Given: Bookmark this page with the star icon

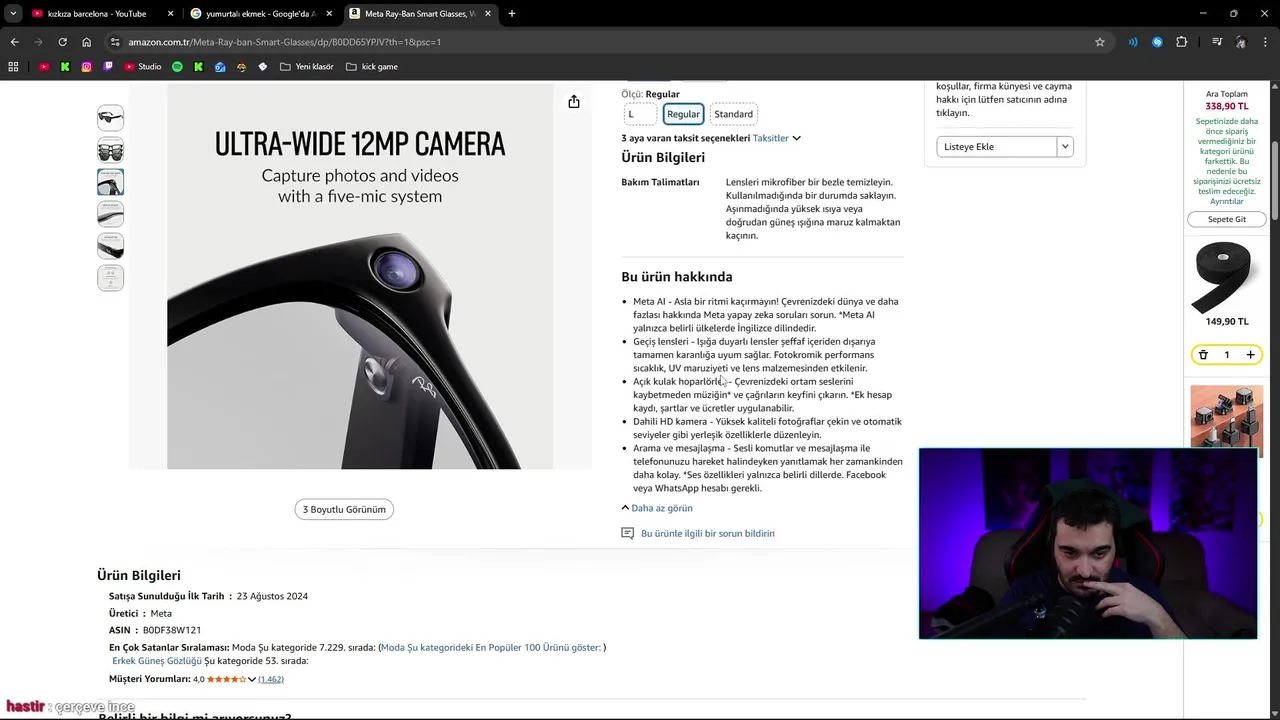Looking at the screenshot, I should click(1100, 42).
